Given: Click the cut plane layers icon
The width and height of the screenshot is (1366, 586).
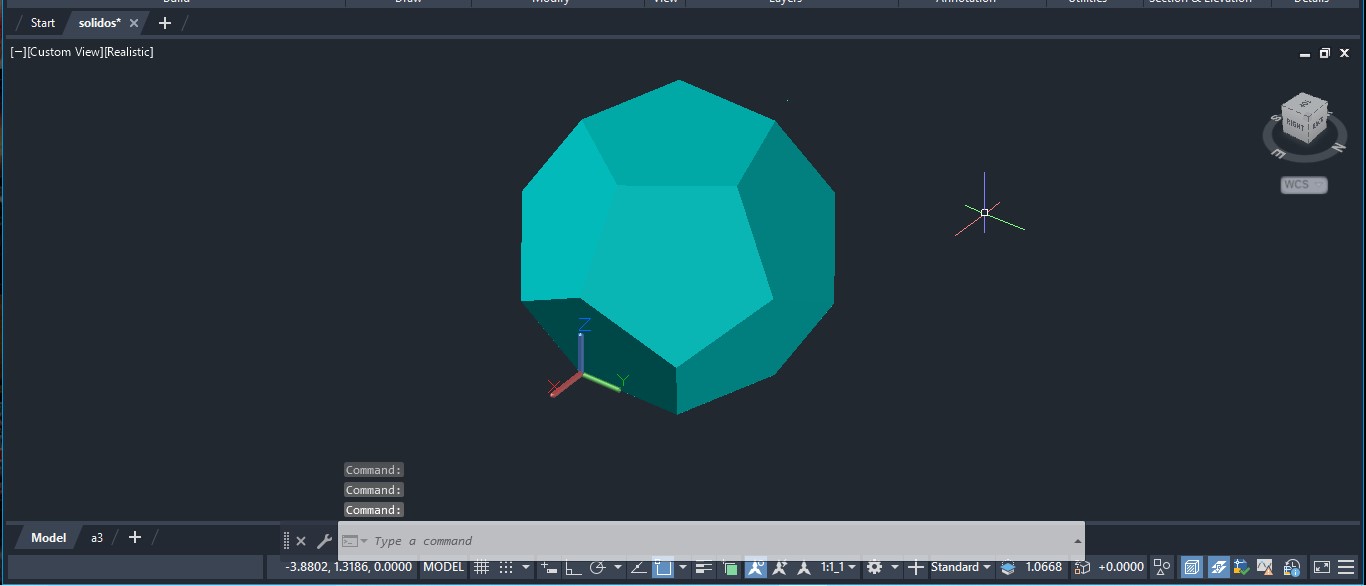Looking at the screenshot, I should pos(1008,567).
